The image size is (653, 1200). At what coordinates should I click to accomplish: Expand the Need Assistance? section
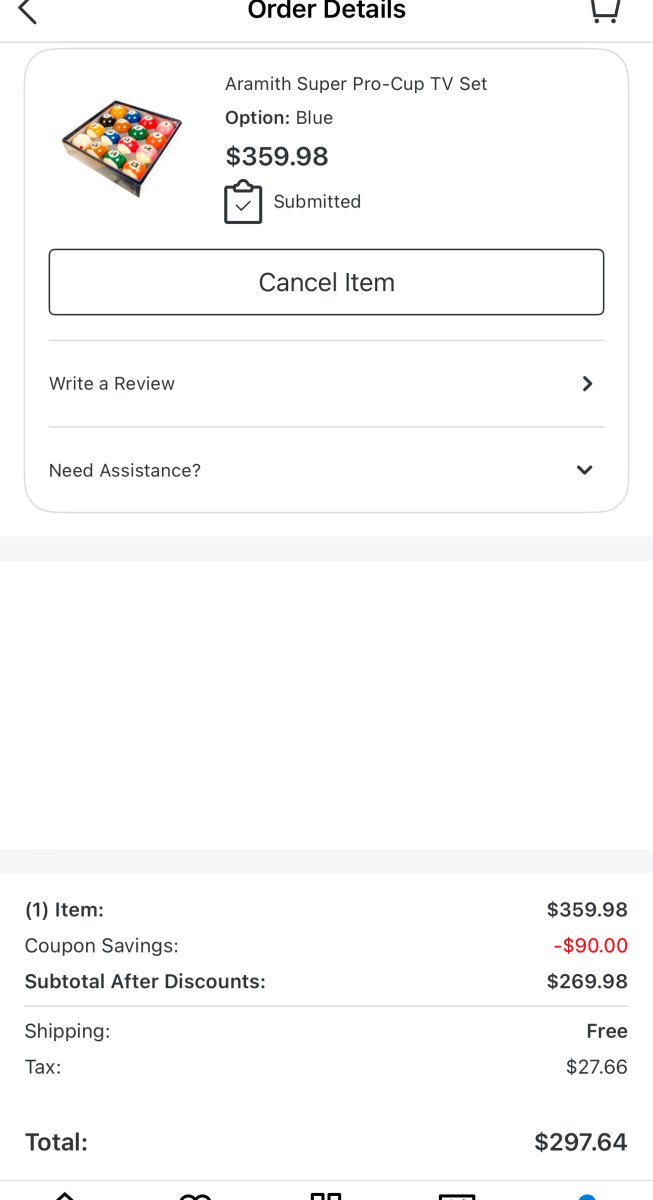pos(125,470)
